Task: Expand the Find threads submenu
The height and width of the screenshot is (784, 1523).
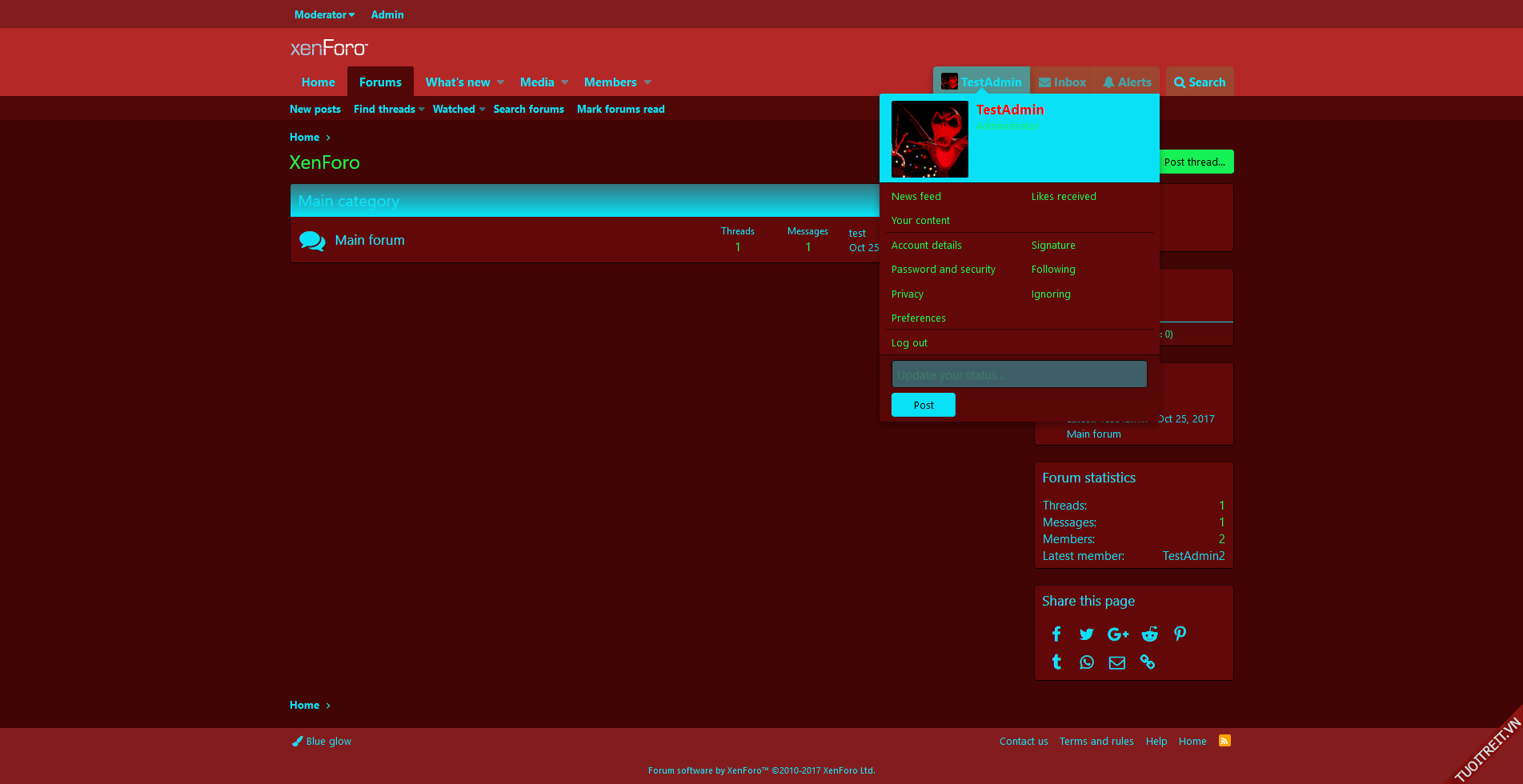Action: (x=422, y=110)
